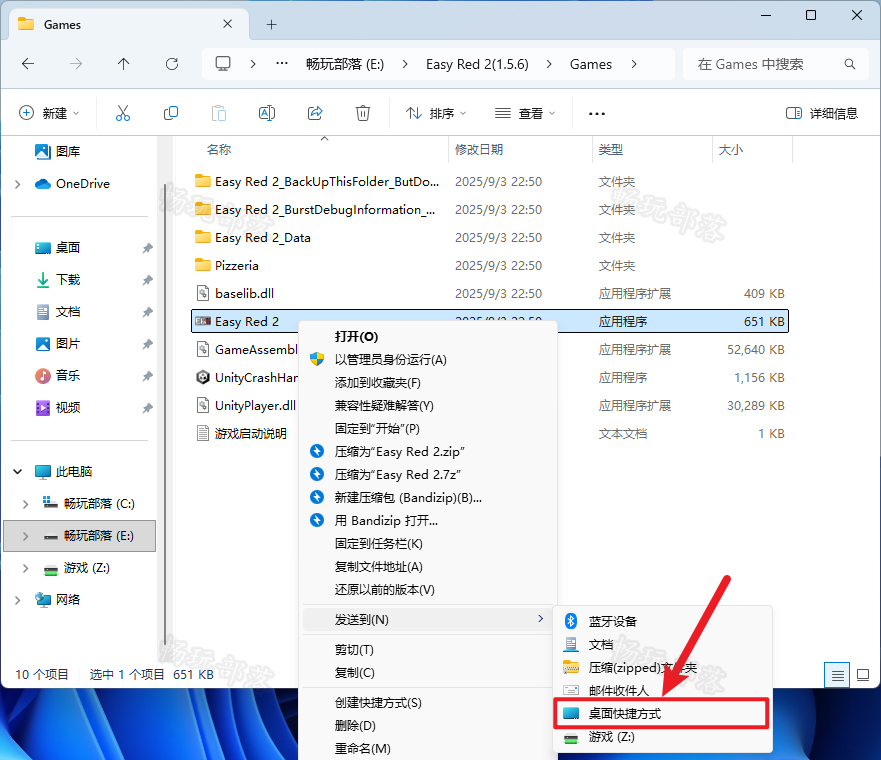Open the 查看 view dropdown
881x760 pixels.
(525, 113)
